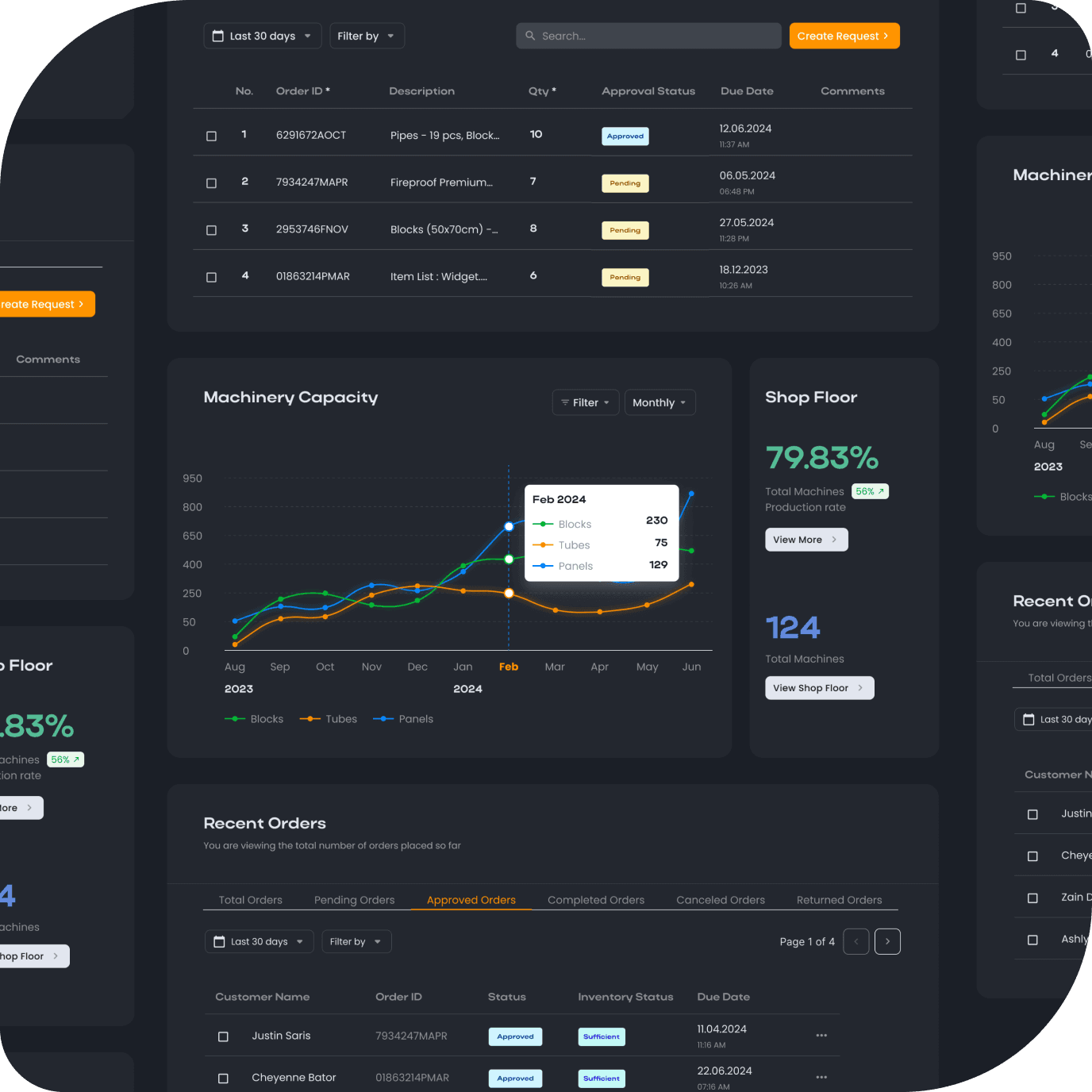Click Create Request button in left panel
Viewport: 1092px width, 1092px height.
tap(47, 304)
